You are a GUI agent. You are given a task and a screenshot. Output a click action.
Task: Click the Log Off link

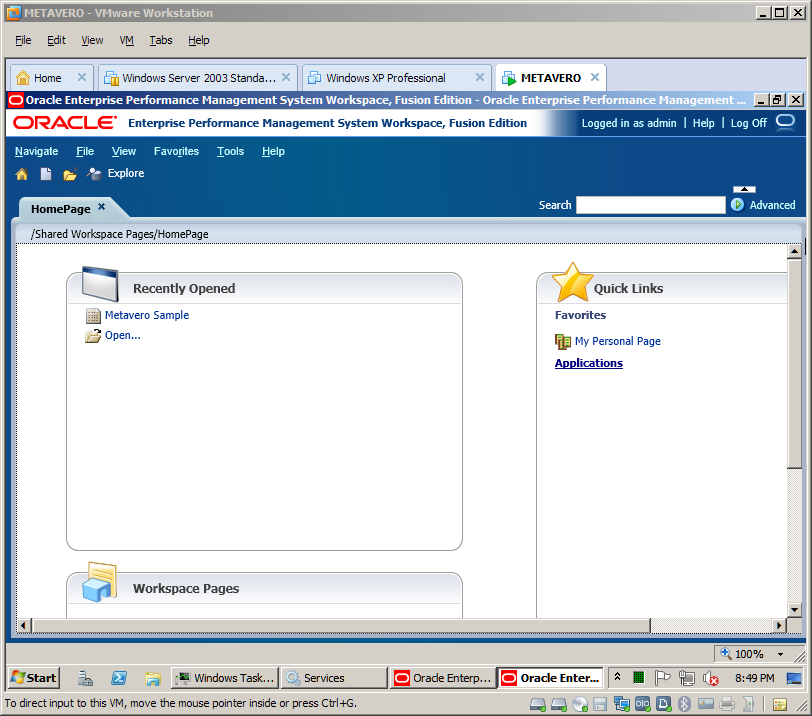[x=749, y=123]
